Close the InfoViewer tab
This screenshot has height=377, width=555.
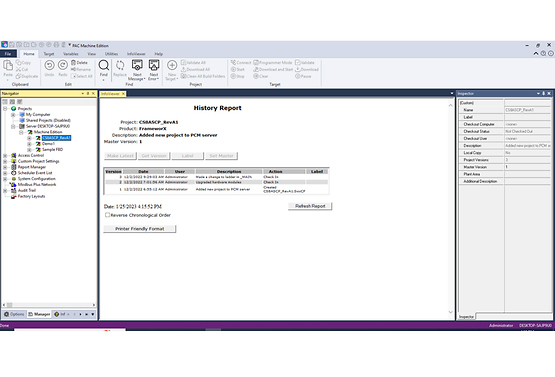[x=123, y=94]
